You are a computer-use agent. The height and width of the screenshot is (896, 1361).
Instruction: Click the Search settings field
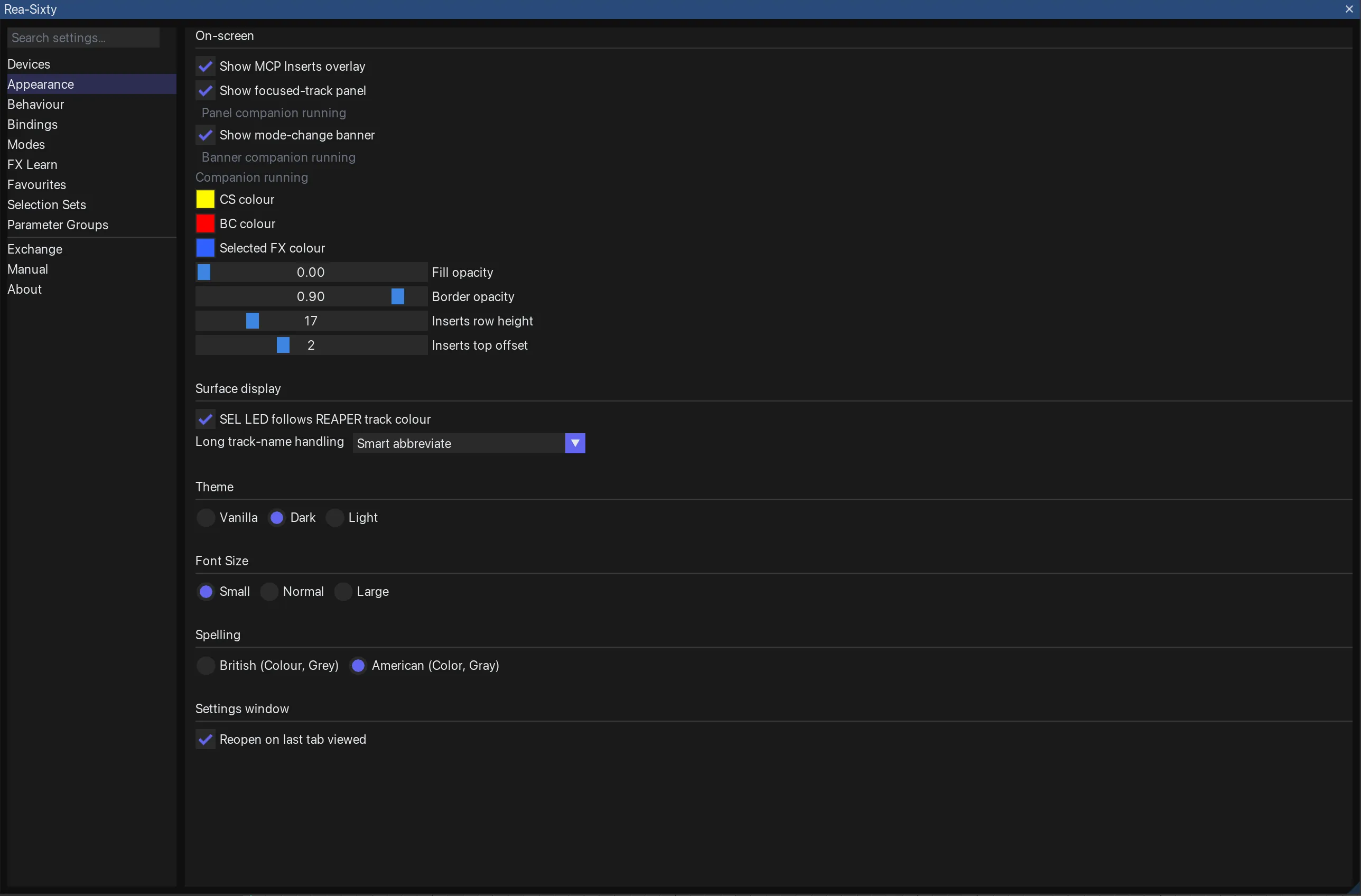tap(83, 38)
